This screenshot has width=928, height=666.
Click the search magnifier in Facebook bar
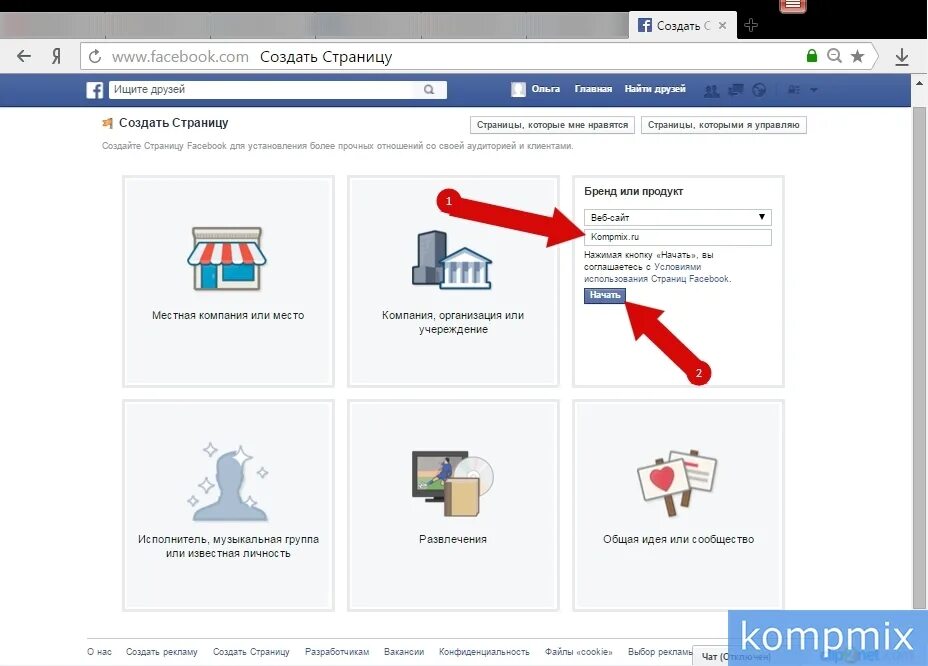(x=429, y=89)
